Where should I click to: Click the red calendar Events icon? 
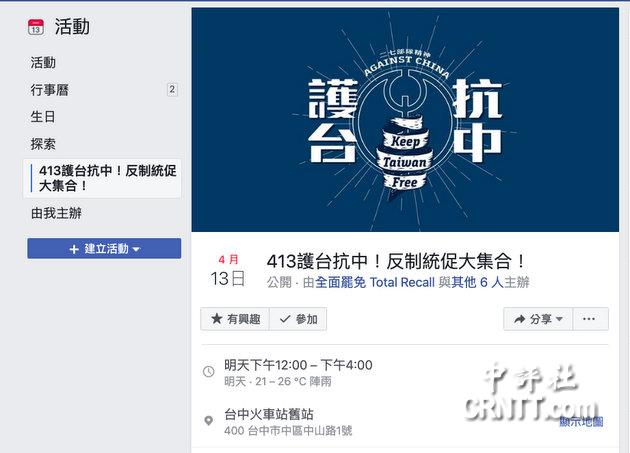[36, 27]
